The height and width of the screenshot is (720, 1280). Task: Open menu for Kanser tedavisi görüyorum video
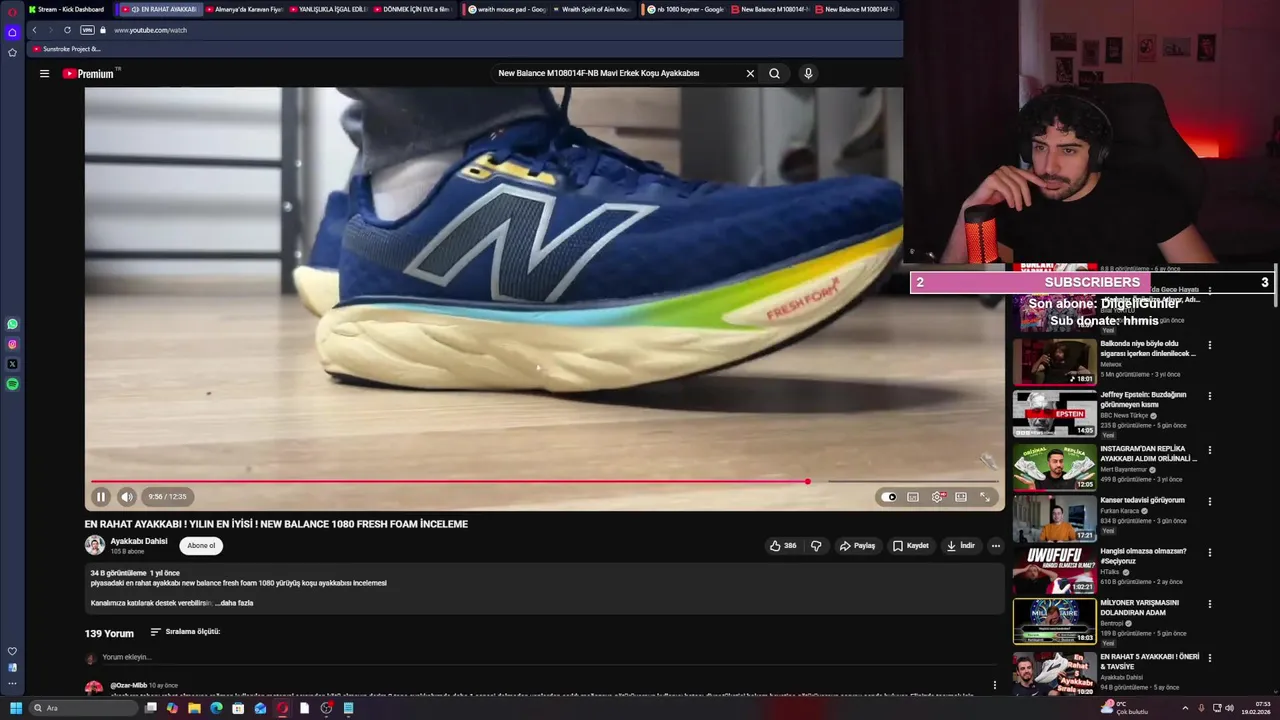[1209, 501]
